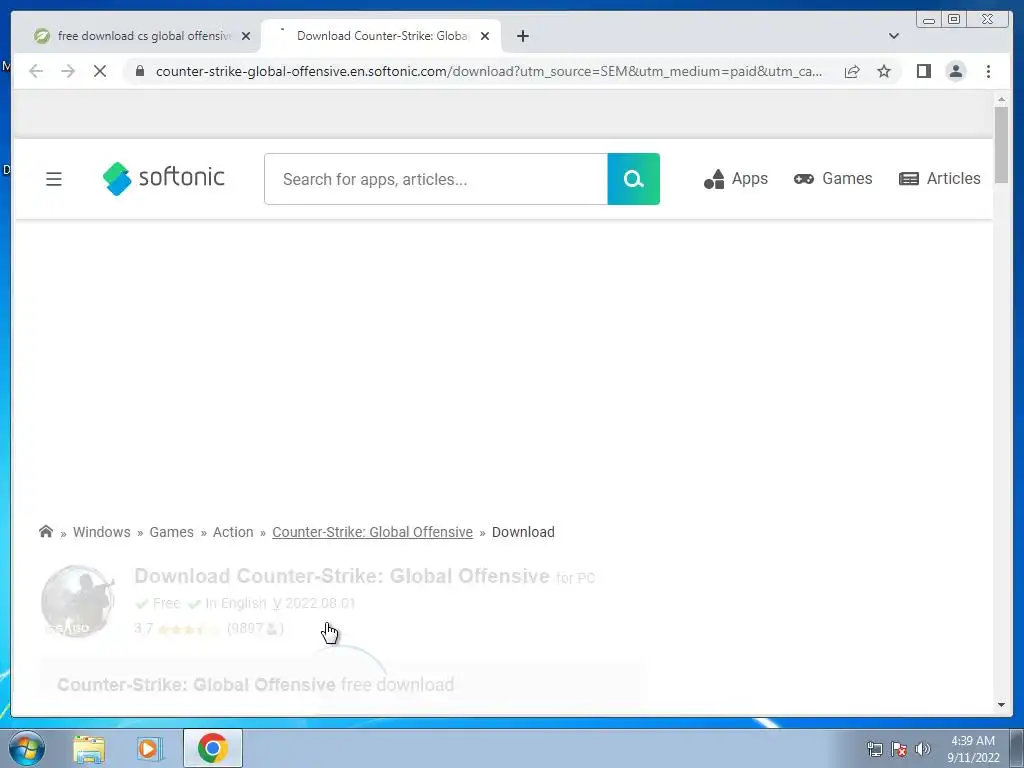Viewport: 1024px width, 768px height.
Task: Select the 'Download Counter-Strike: Global' tab
Action: point(382,36)
